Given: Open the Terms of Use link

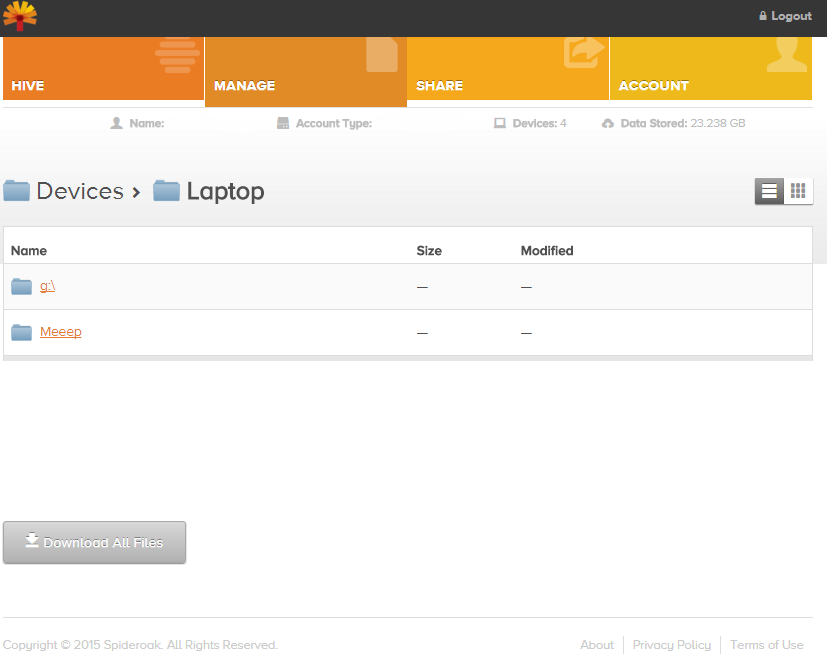Looking at the screenshot, I should pos(767,645).
